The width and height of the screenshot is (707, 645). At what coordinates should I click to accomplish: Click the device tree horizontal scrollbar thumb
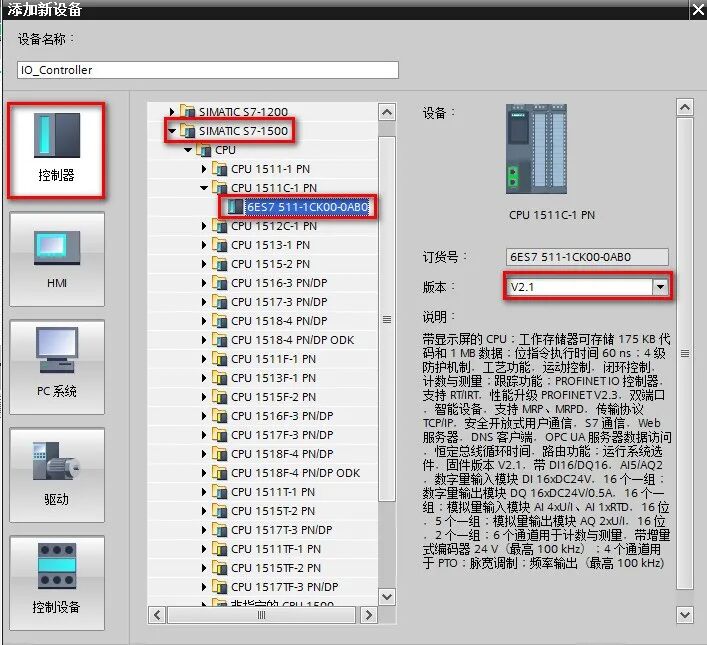tap(262, 615)
